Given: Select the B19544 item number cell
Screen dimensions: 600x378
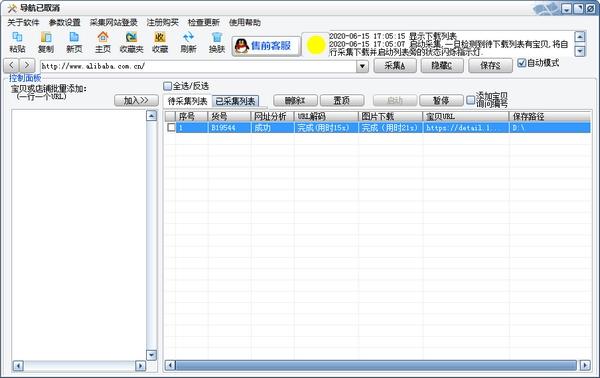Looking at the screenshot, I should [229, 128].
